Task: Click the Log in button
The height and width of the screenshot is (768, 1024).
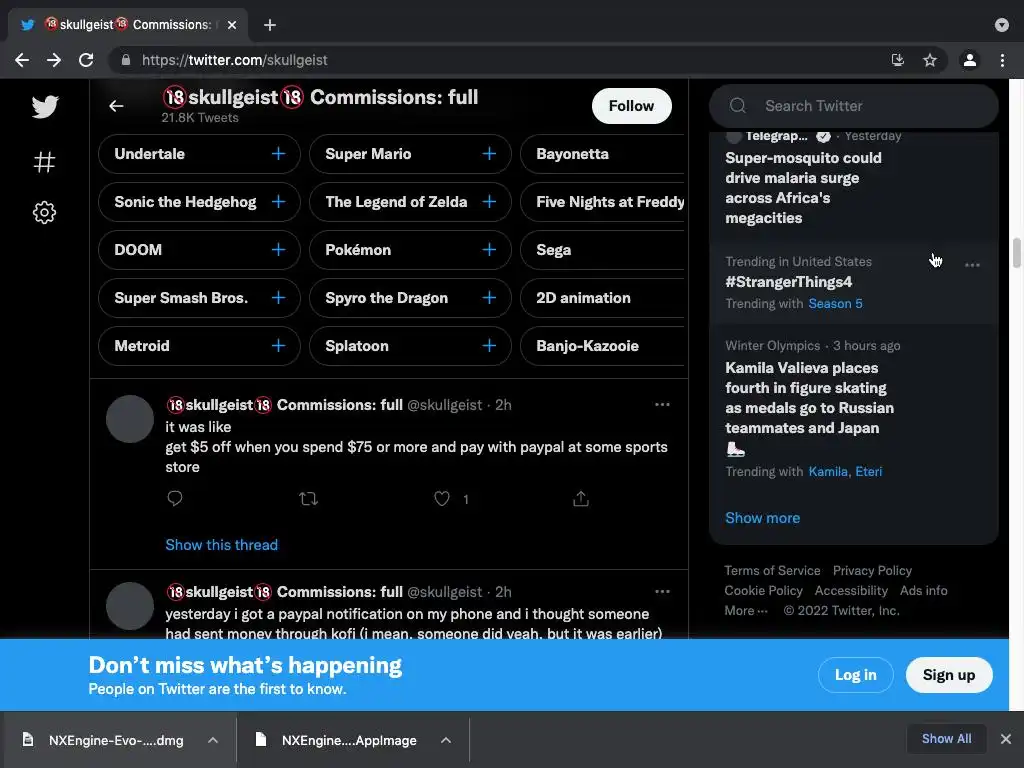Action: click(x=856, y=675)
